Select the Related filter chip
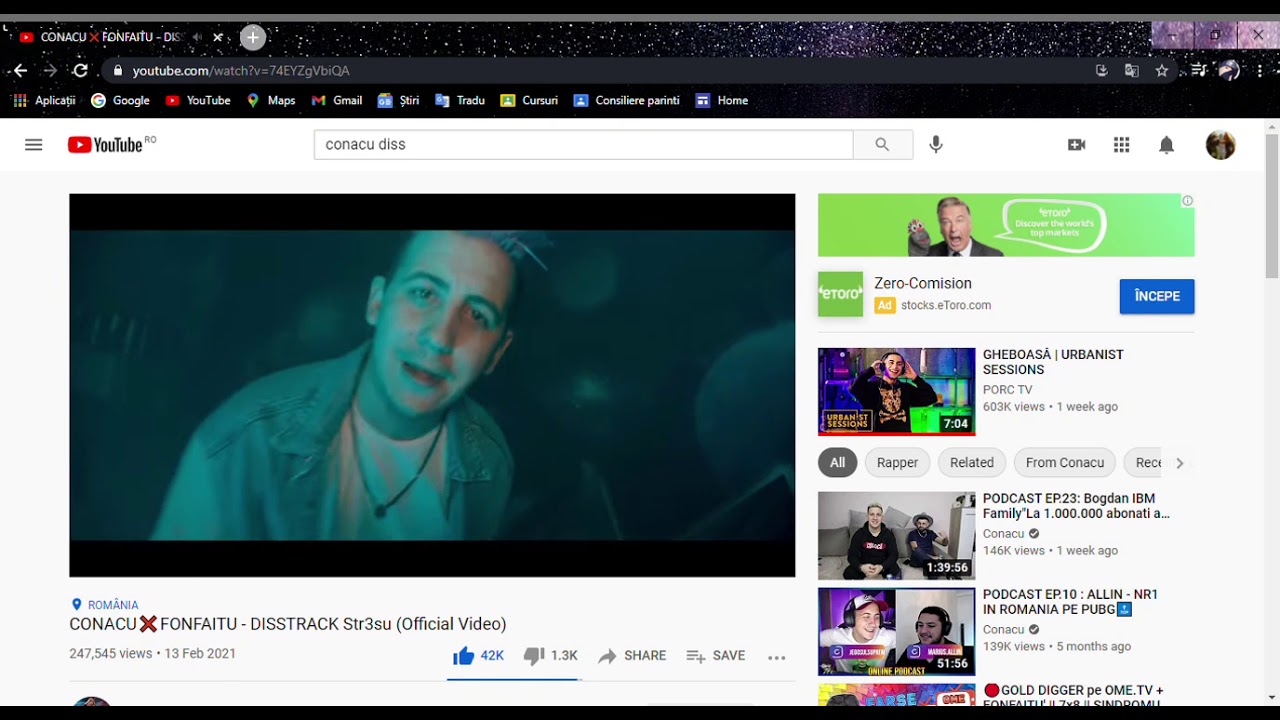This screenshot has width=1280, height=720. [x=972, y=462]
